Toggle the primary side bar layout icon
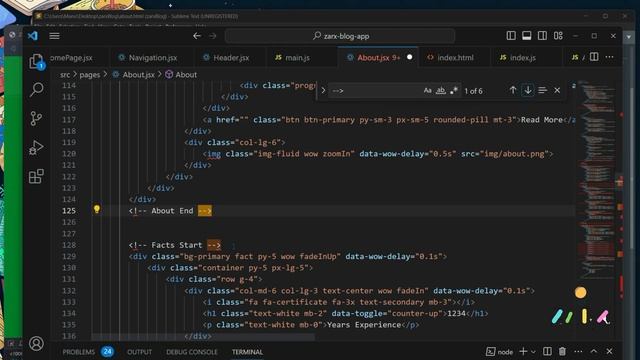 pyautogui.click(x=511, y=36)
